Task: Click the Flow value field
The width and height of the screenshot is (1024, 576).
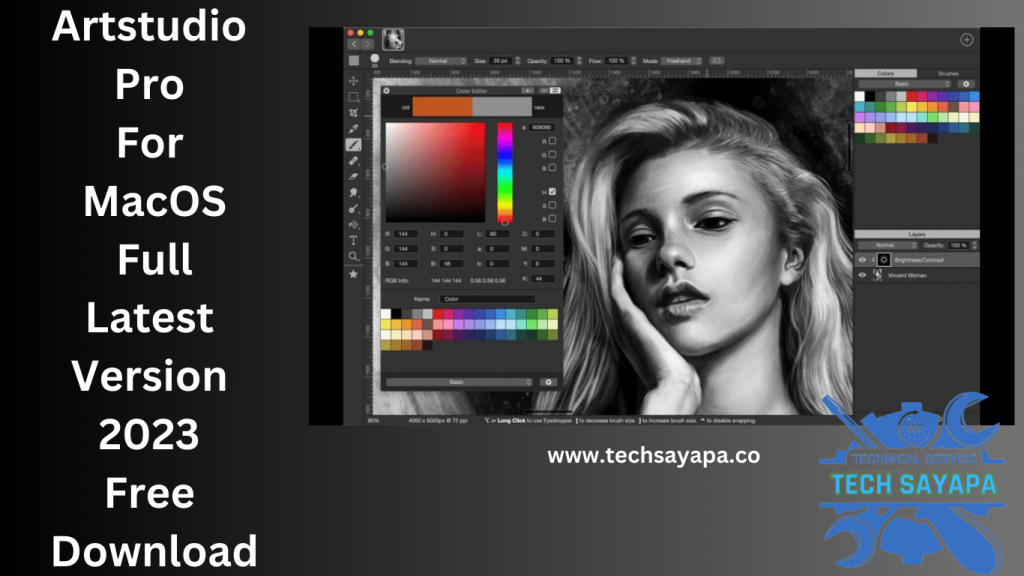Action: click(616, 61)
